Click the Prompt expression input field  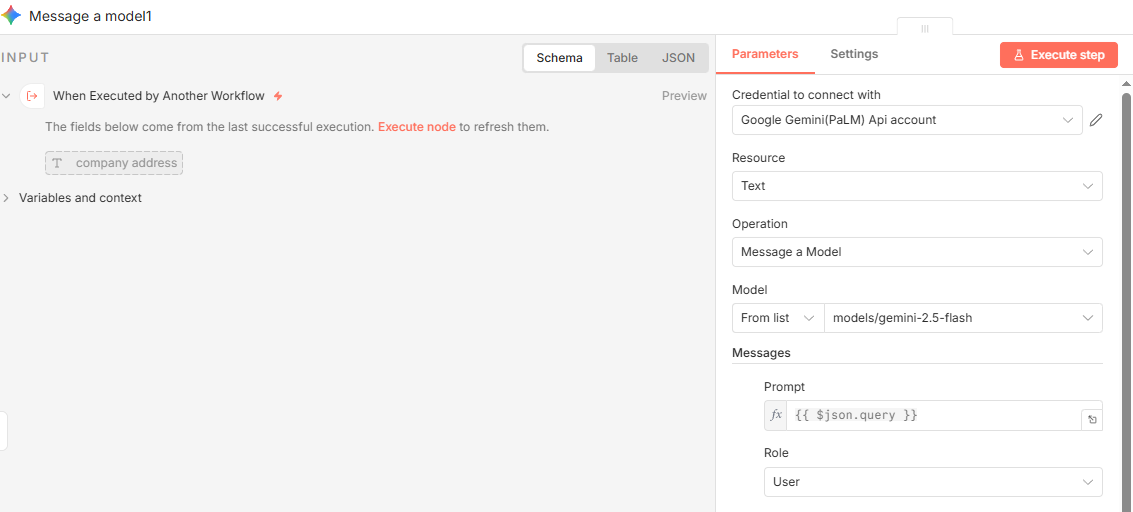(x=930, y=415)
